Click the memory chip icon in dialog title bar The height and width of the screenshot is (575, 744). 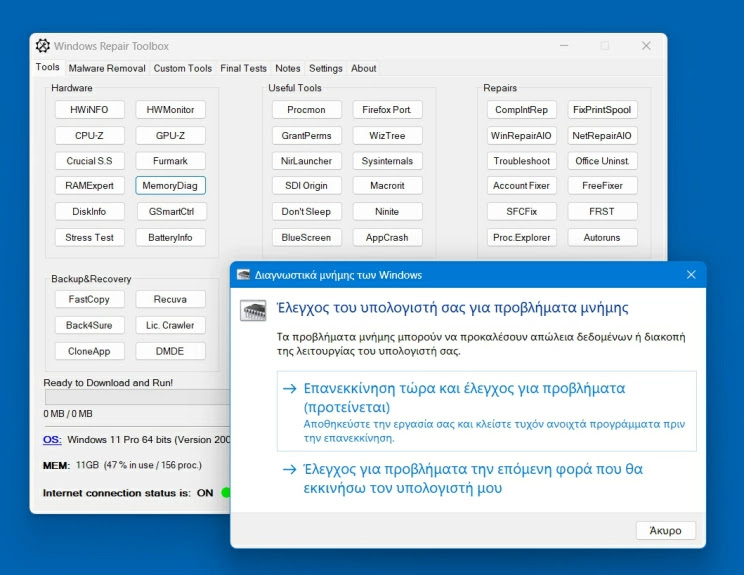click(243, 275)
